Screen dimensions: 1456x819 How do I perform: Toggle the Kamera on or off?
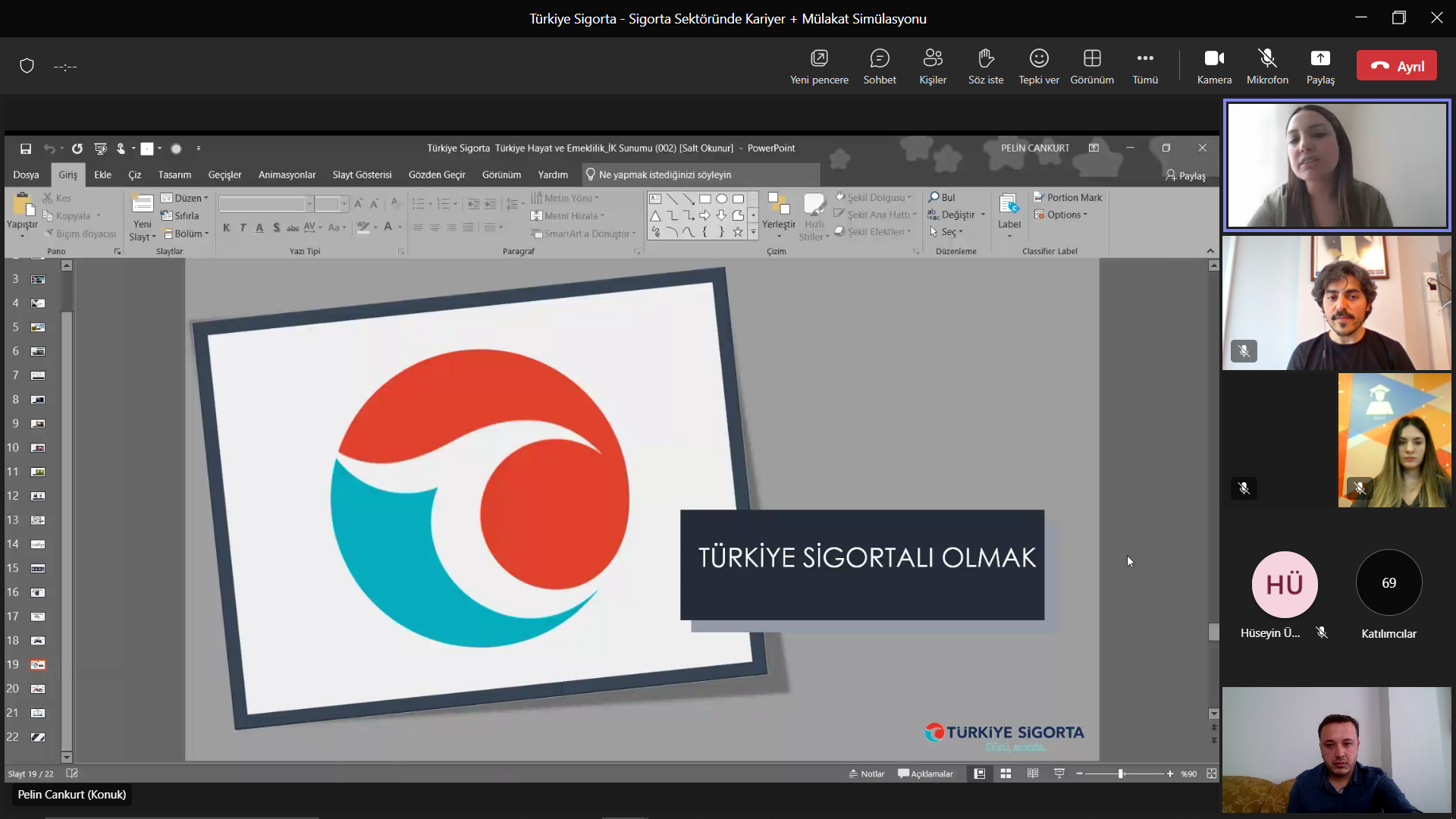coord(1214,67)
